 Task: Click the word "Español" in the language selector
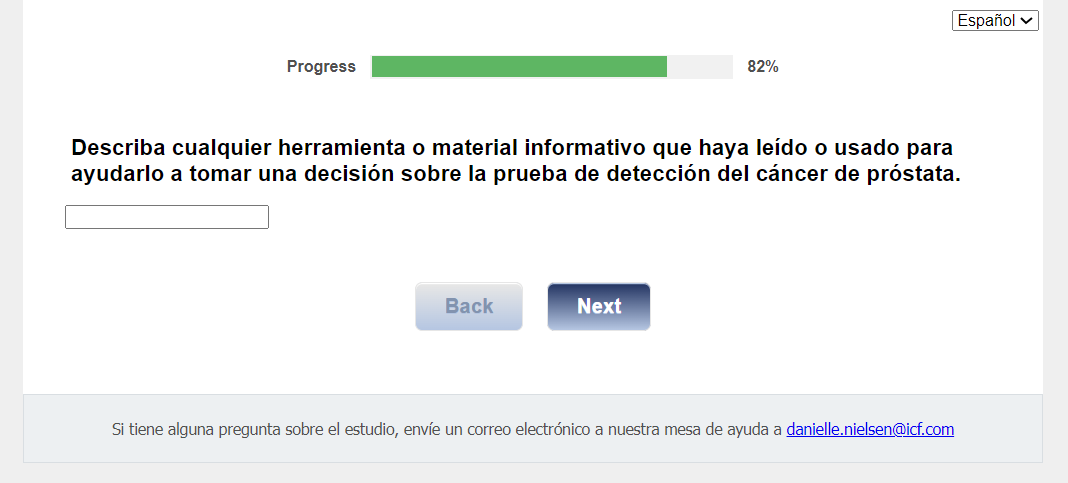[986, 21]
